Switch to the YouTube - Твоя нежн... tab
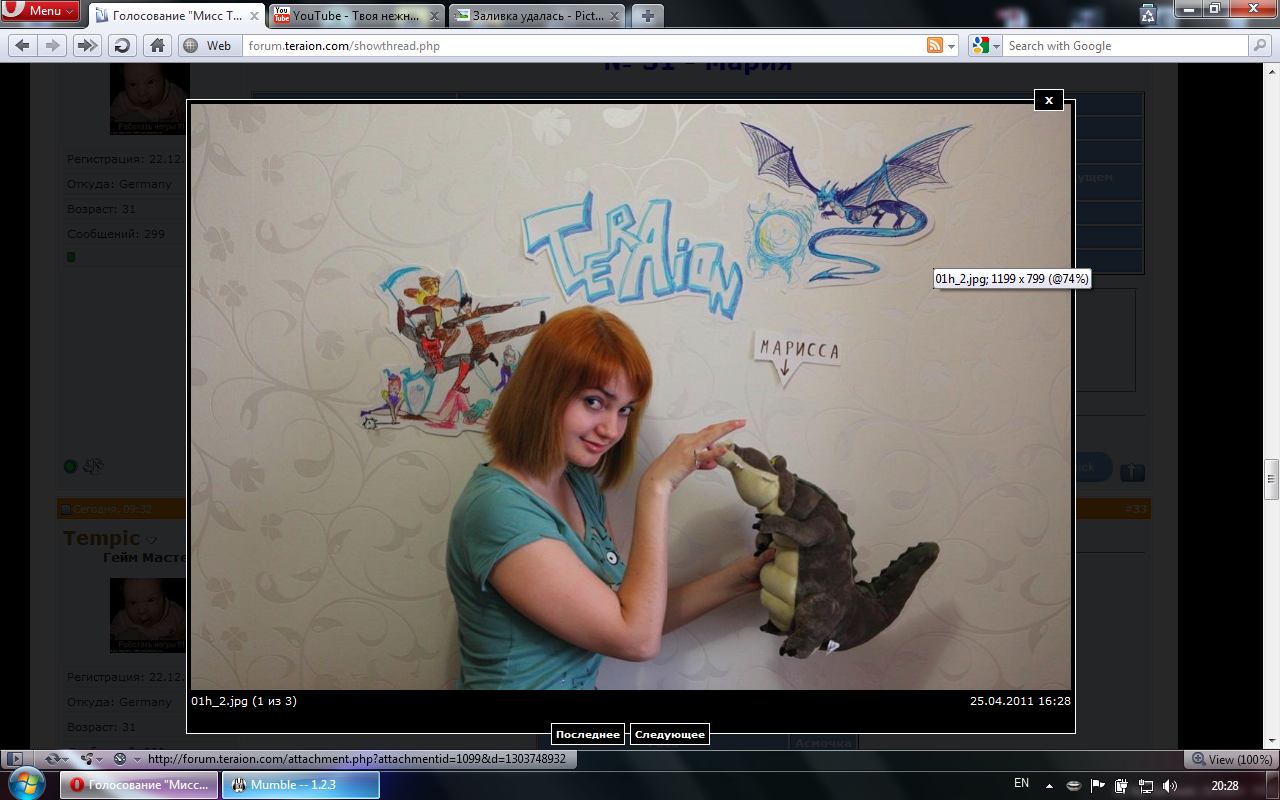Image resolution: width=1280 pixels, height=800 pixels. (x=357, y=16)
